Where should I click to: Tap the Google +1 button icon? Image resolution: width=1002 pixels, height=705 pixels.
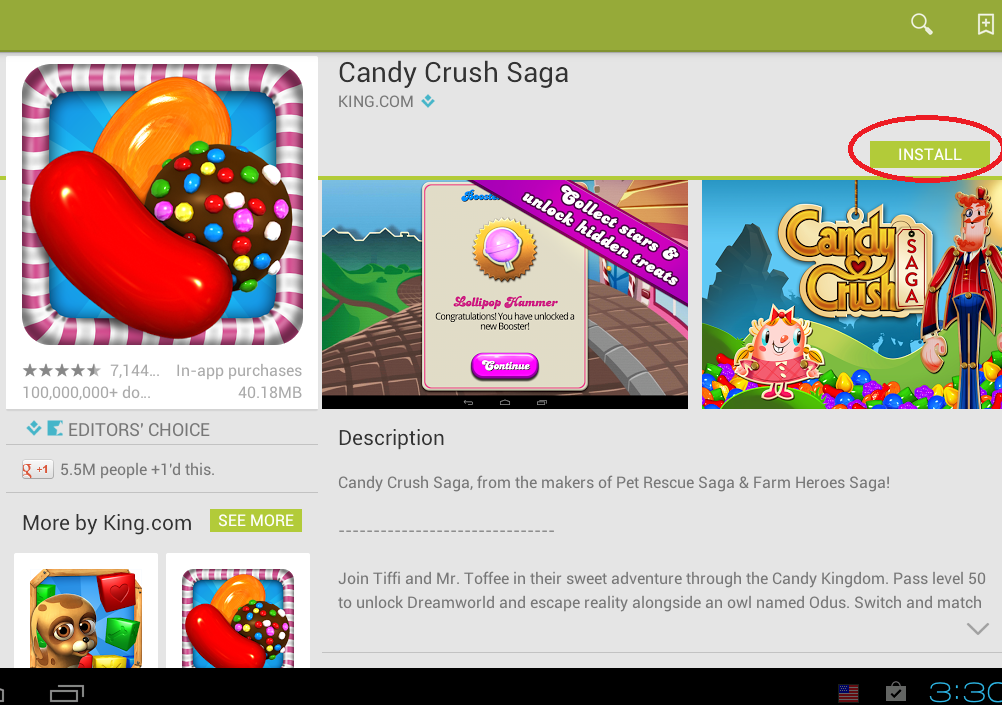click(x=37, y=470)
